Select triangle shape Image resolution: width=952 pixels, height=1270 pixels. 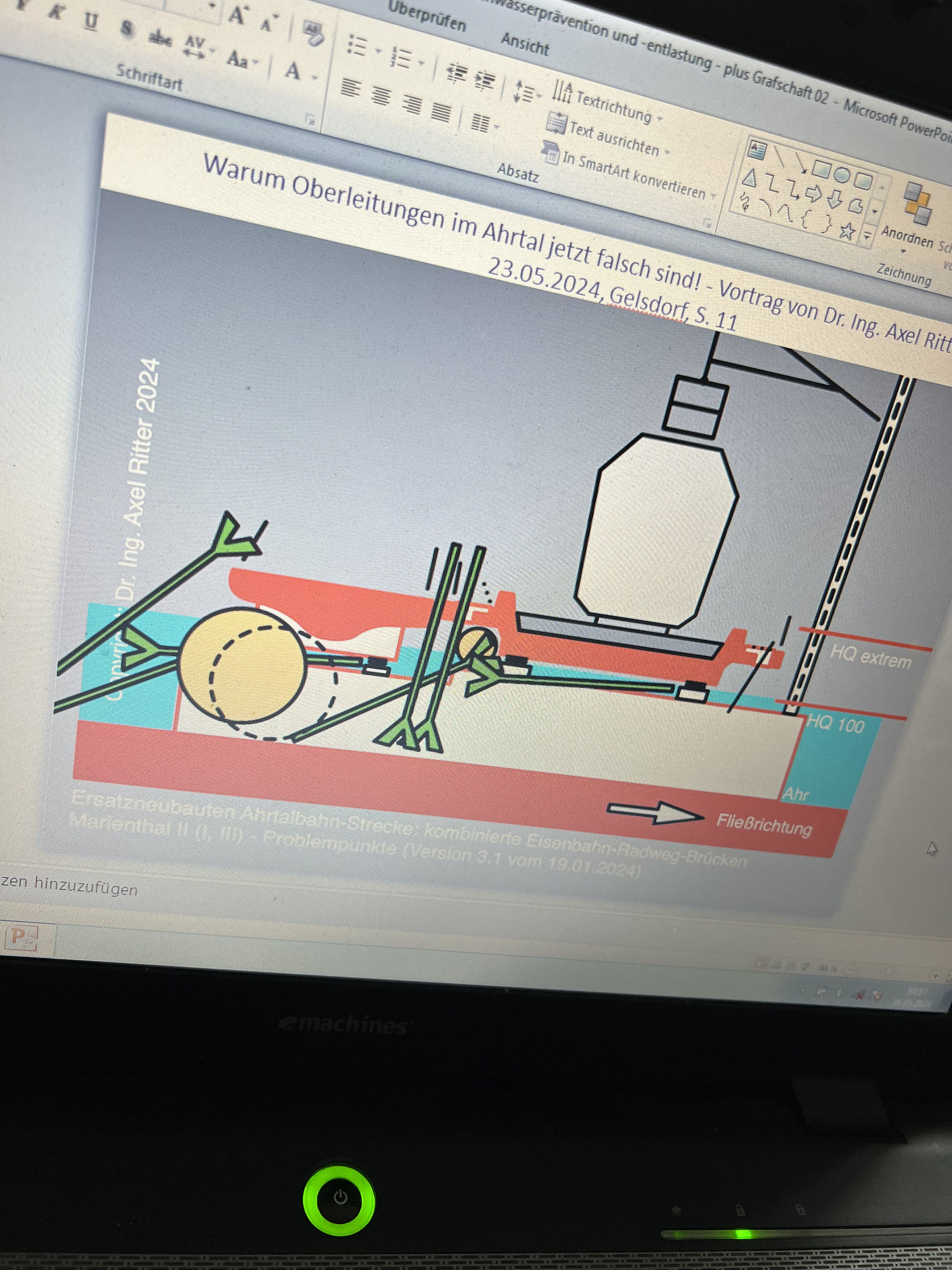pos(751,179)
